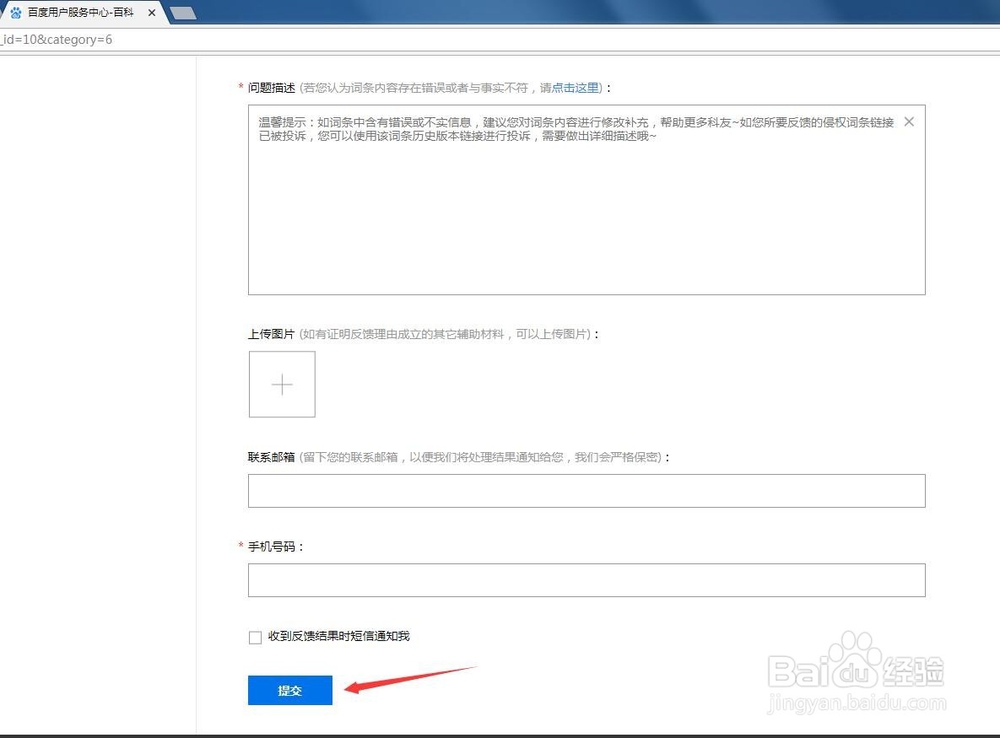Image resolution: width=1000 pixels, height=738 pixels.
Task: Click the Baidu paw favicon on tab
Action: [16, 12]
